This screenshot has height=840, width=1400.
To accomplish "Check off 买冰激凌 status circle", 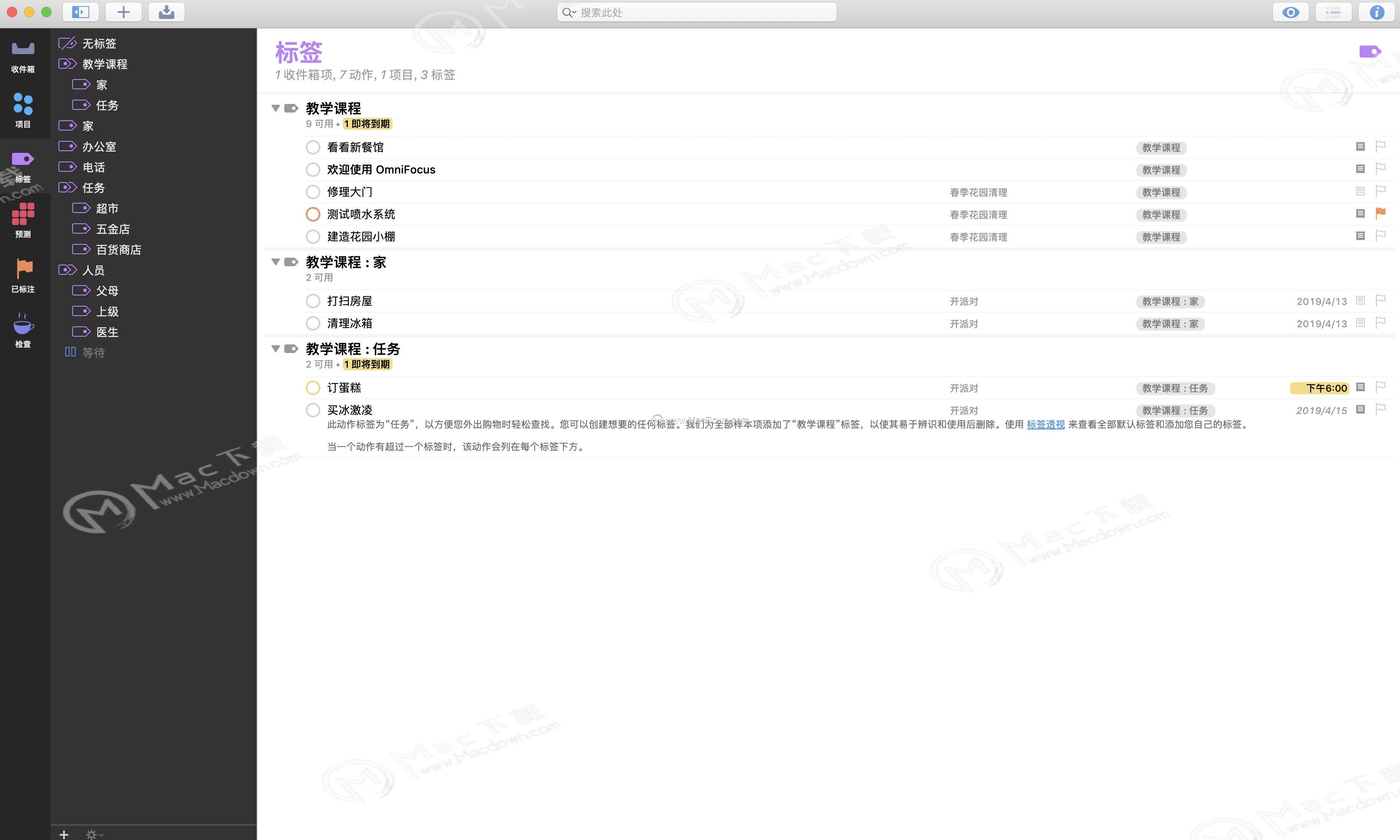I will (313, 410).
